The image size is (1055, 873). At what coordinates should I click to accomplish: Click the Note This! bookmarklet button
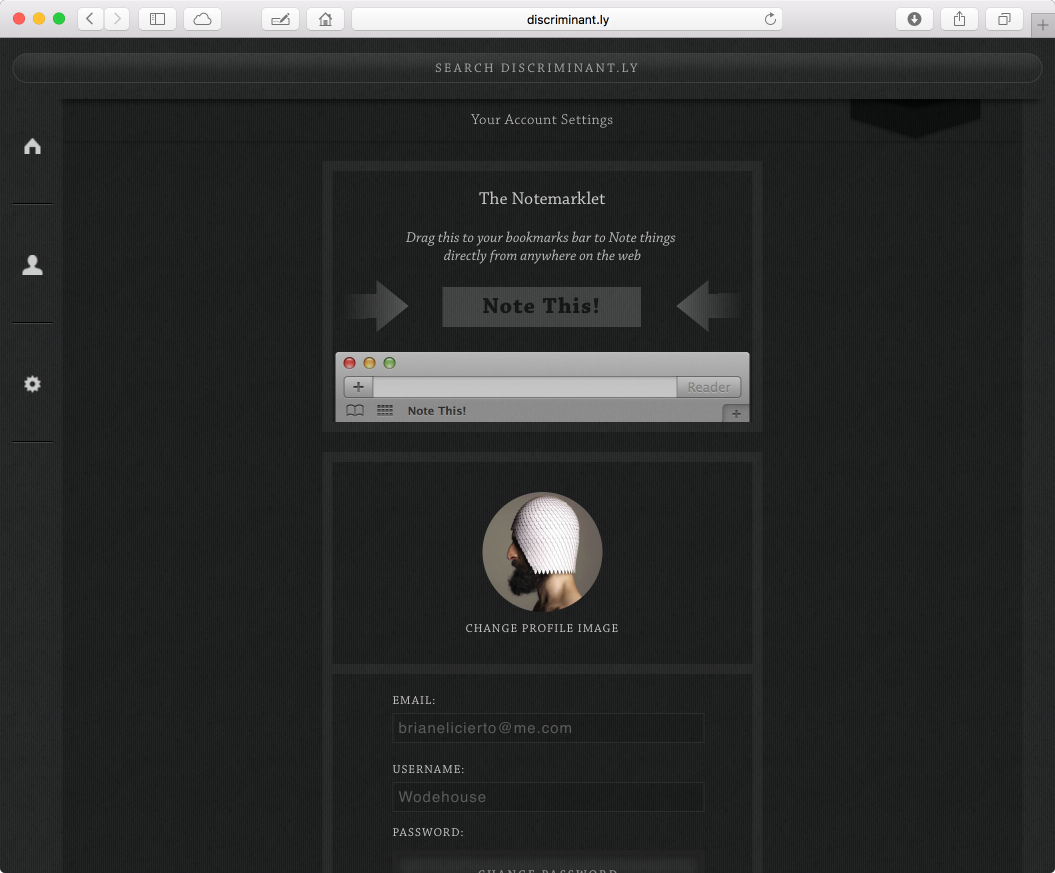coord(541,307)
